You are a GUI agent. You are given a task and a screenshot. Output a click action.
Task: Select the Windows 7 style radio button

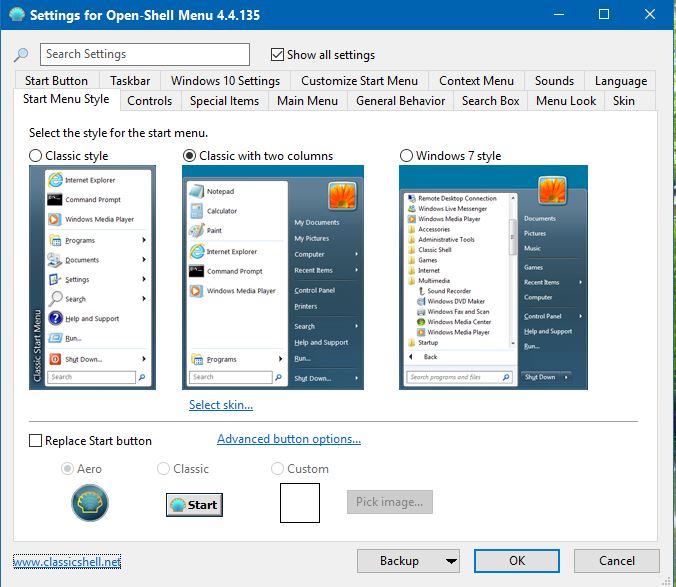point(406,156)
